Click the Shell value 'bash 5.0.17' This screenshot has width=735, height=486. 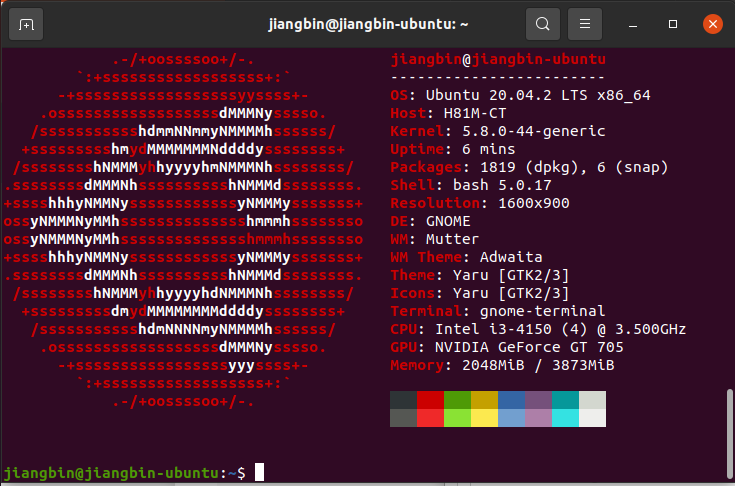coord(502,185)
